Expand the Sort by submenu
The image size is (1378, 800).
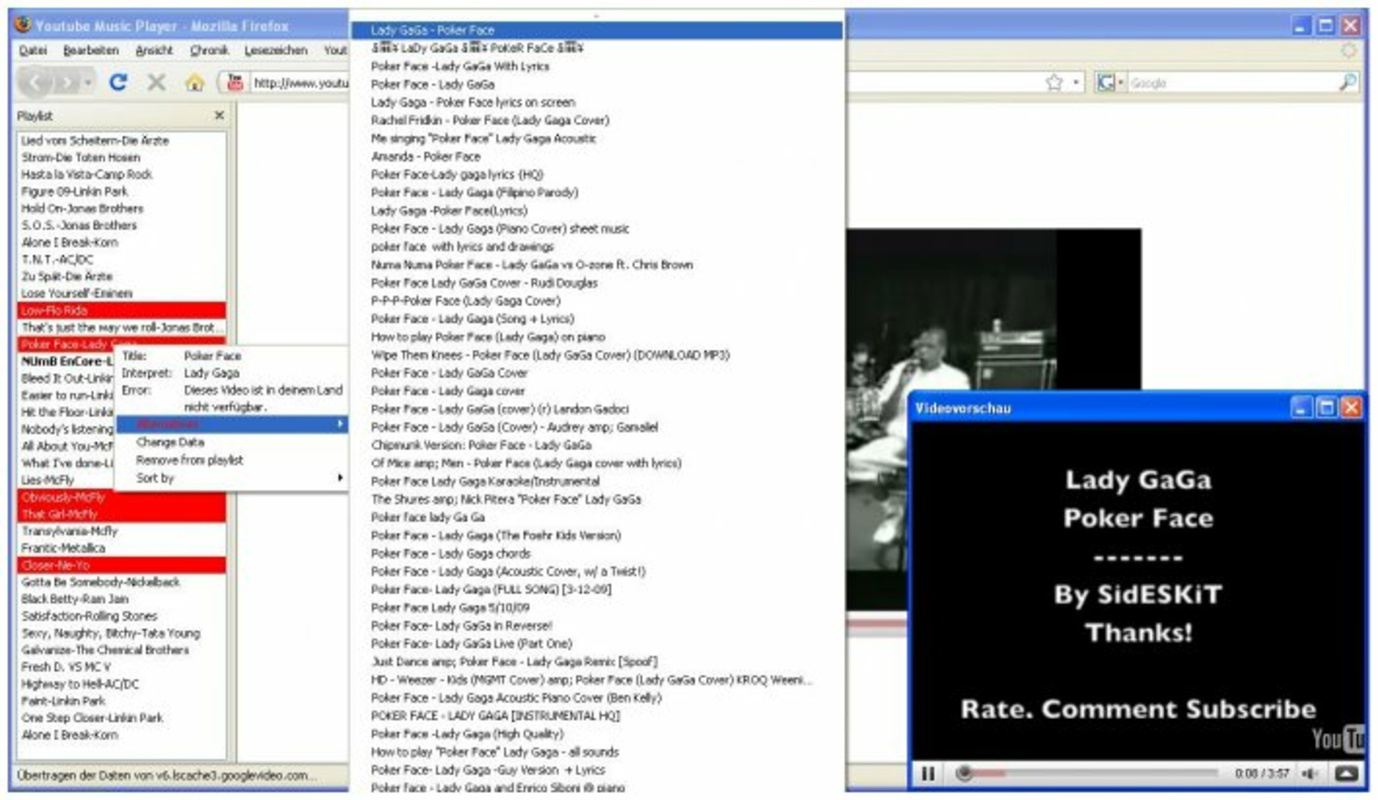pyautogui.click(x=231, y=478)
